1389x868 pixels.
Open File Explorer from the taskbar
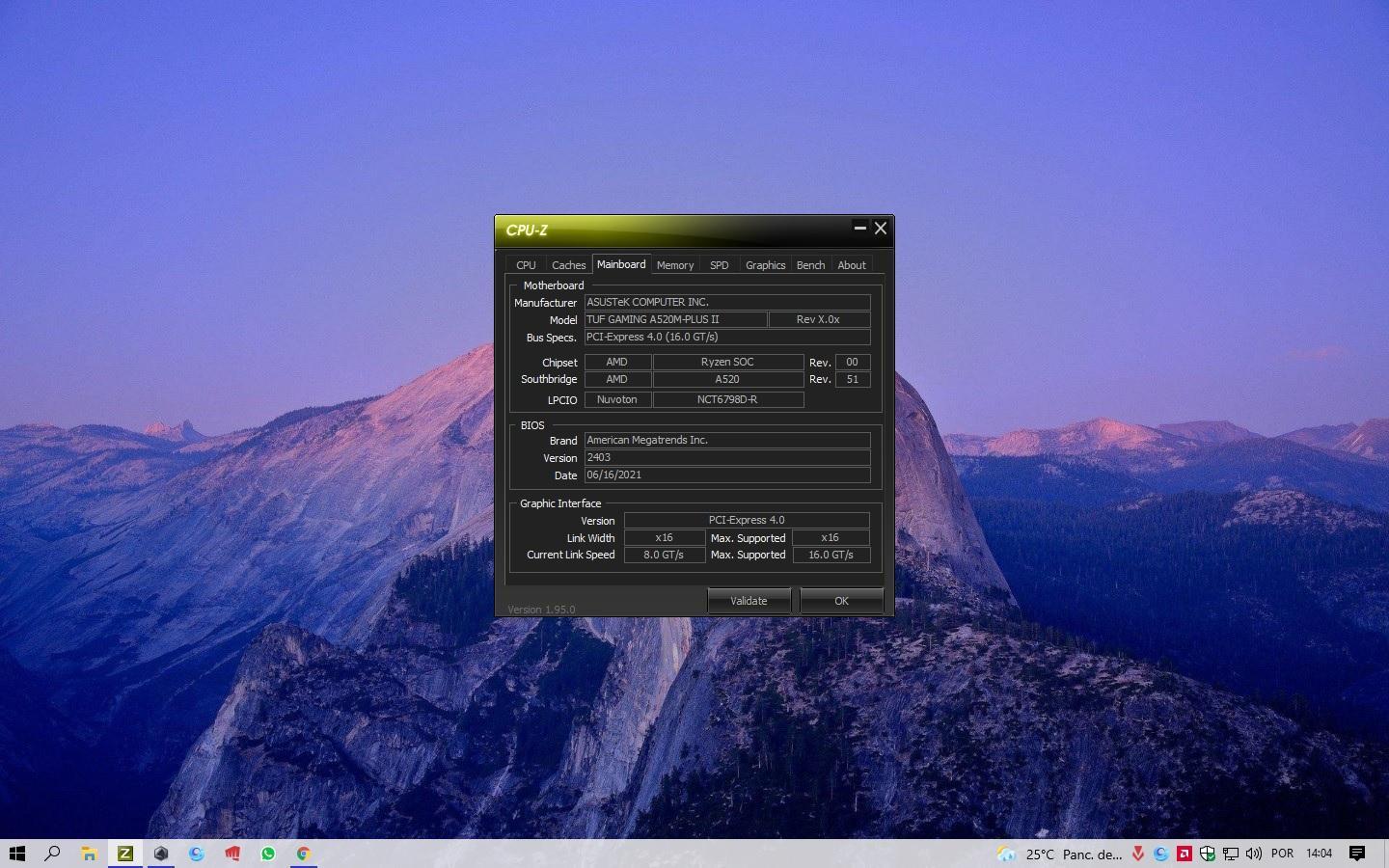pos(89,854)
